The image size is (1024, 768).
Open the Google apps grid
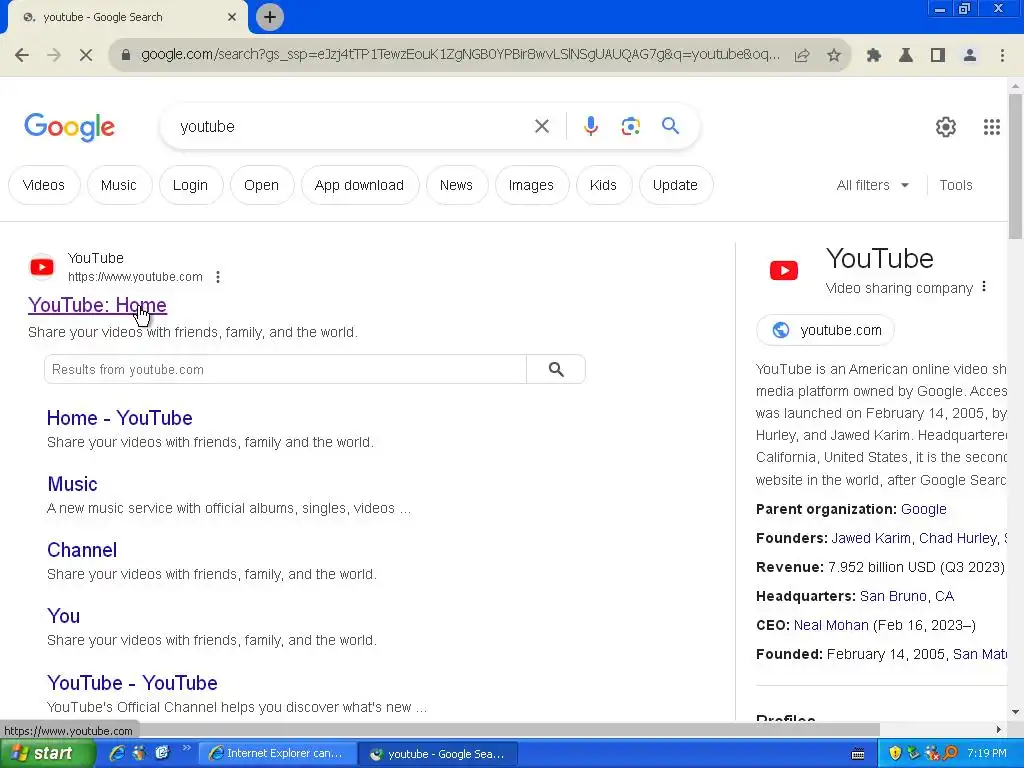pyautogui.click(x=991, y=127)
